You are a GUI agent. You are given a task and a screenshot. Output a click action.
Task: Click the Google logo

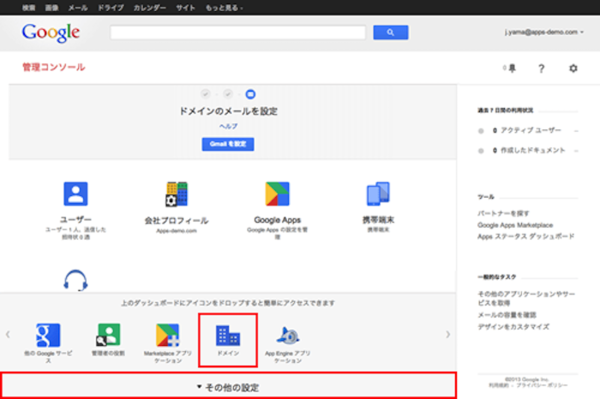tap(51, 33)
